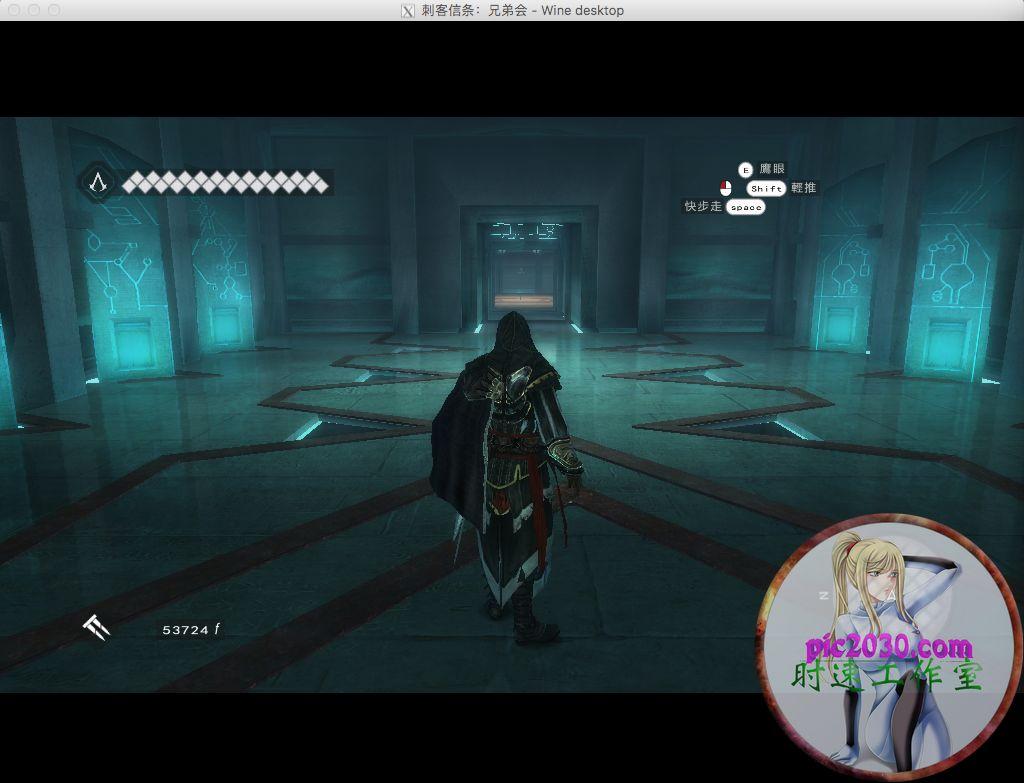Click the 快步走 fast walk label
1024x783 pixels.
tap(703, 206)
